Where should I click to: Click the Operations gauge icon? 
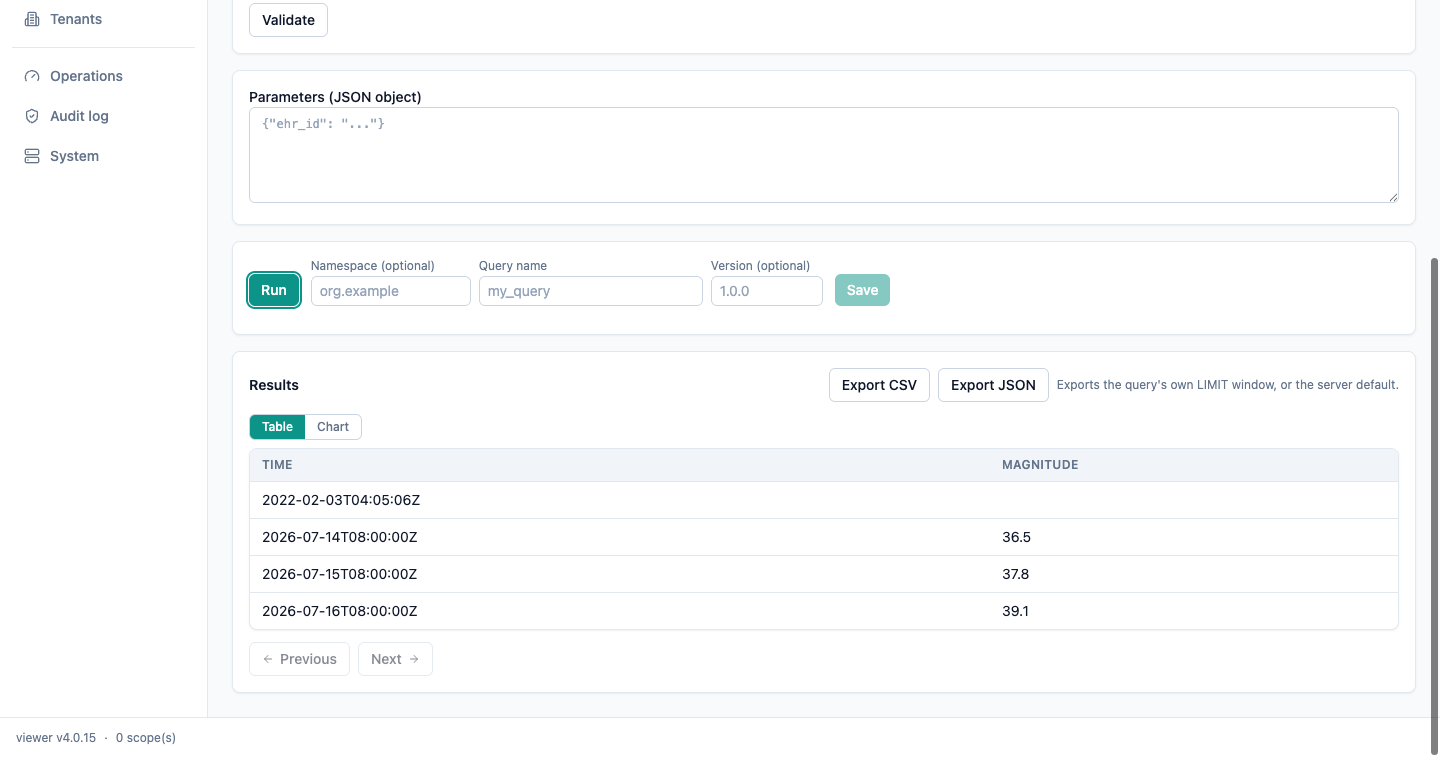coord(32,76)
